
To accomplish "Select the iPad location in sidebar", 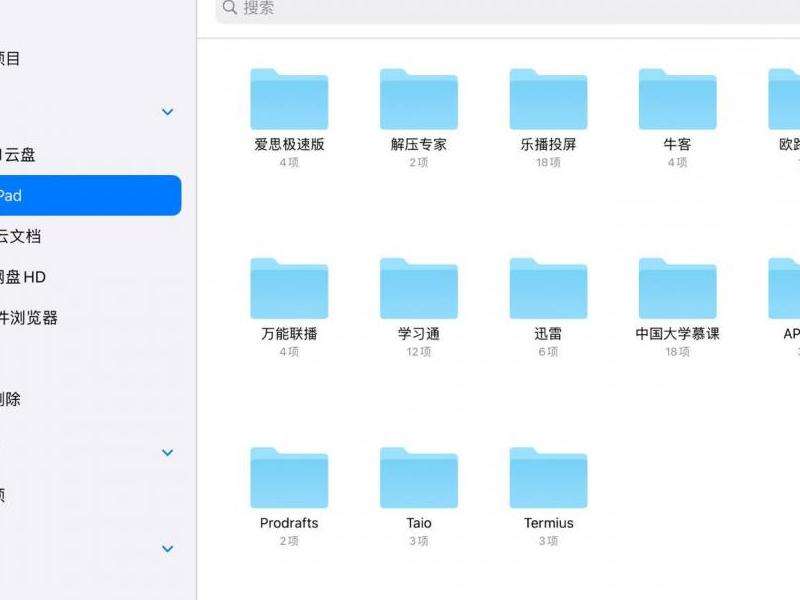I will 90,195.
